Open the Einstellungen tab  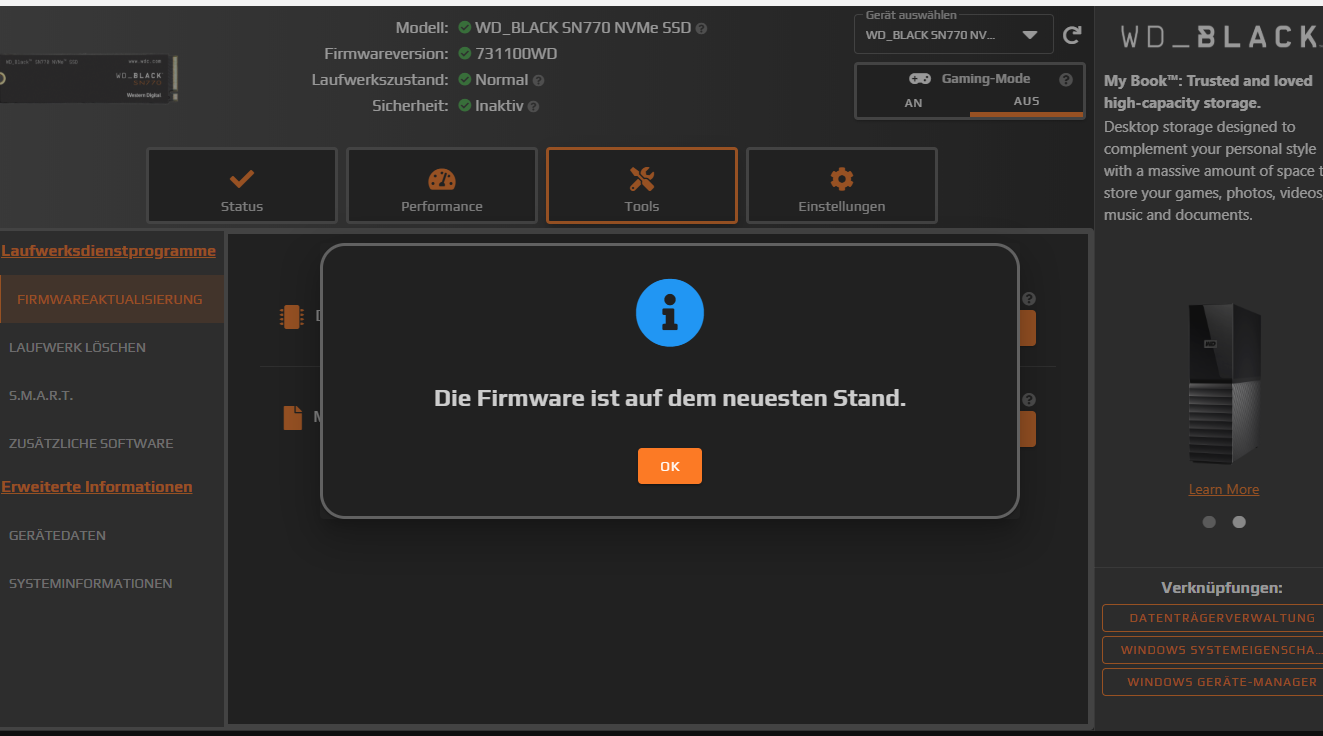pos(842,186)
